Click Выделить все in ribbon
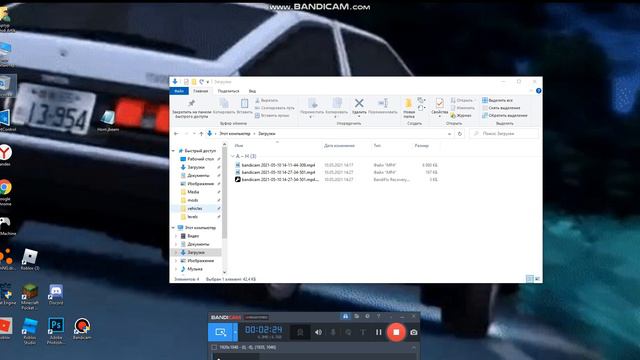640x360 pixels. [x=497, y=100]
